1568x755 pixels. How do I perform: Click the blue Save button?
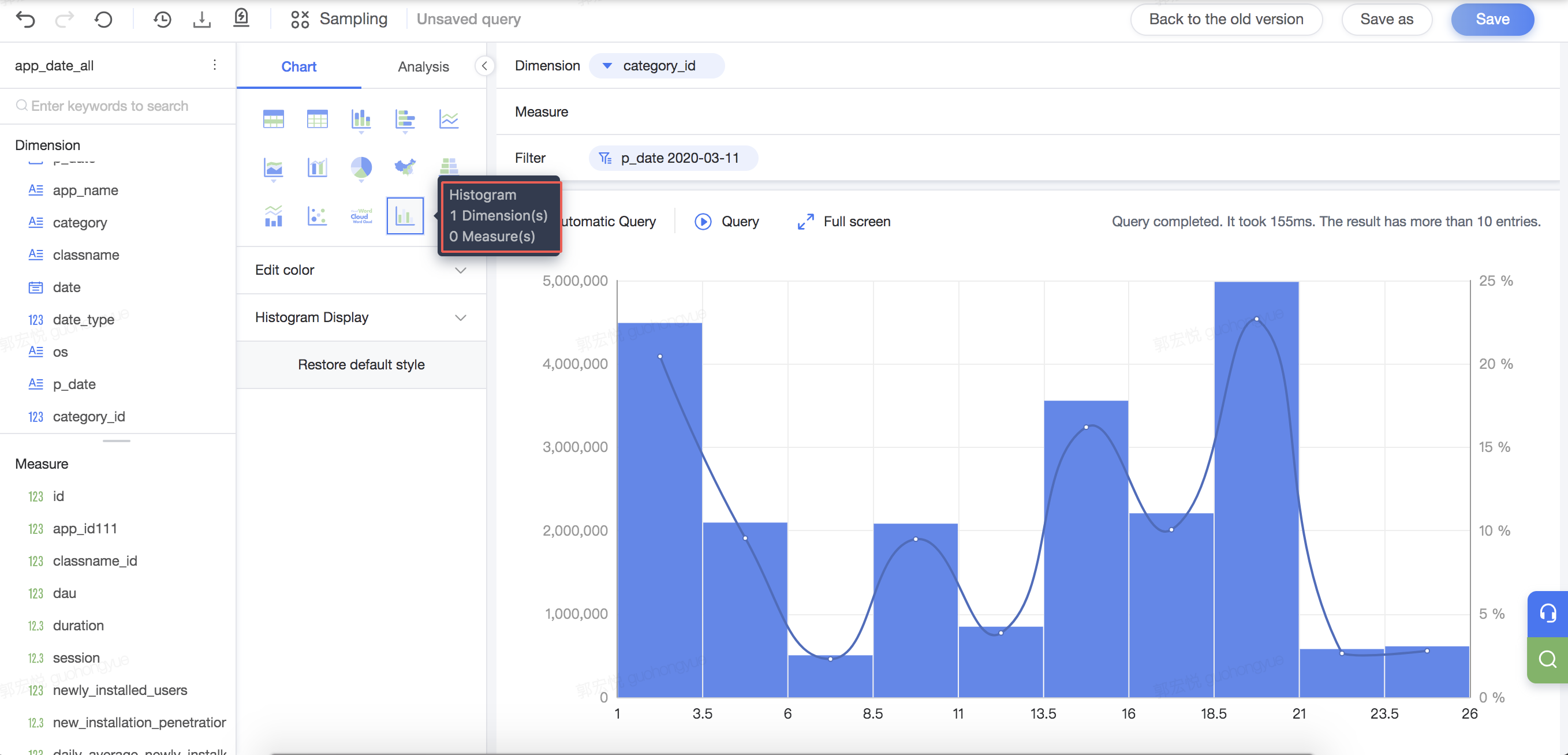tap(1492, 20)
